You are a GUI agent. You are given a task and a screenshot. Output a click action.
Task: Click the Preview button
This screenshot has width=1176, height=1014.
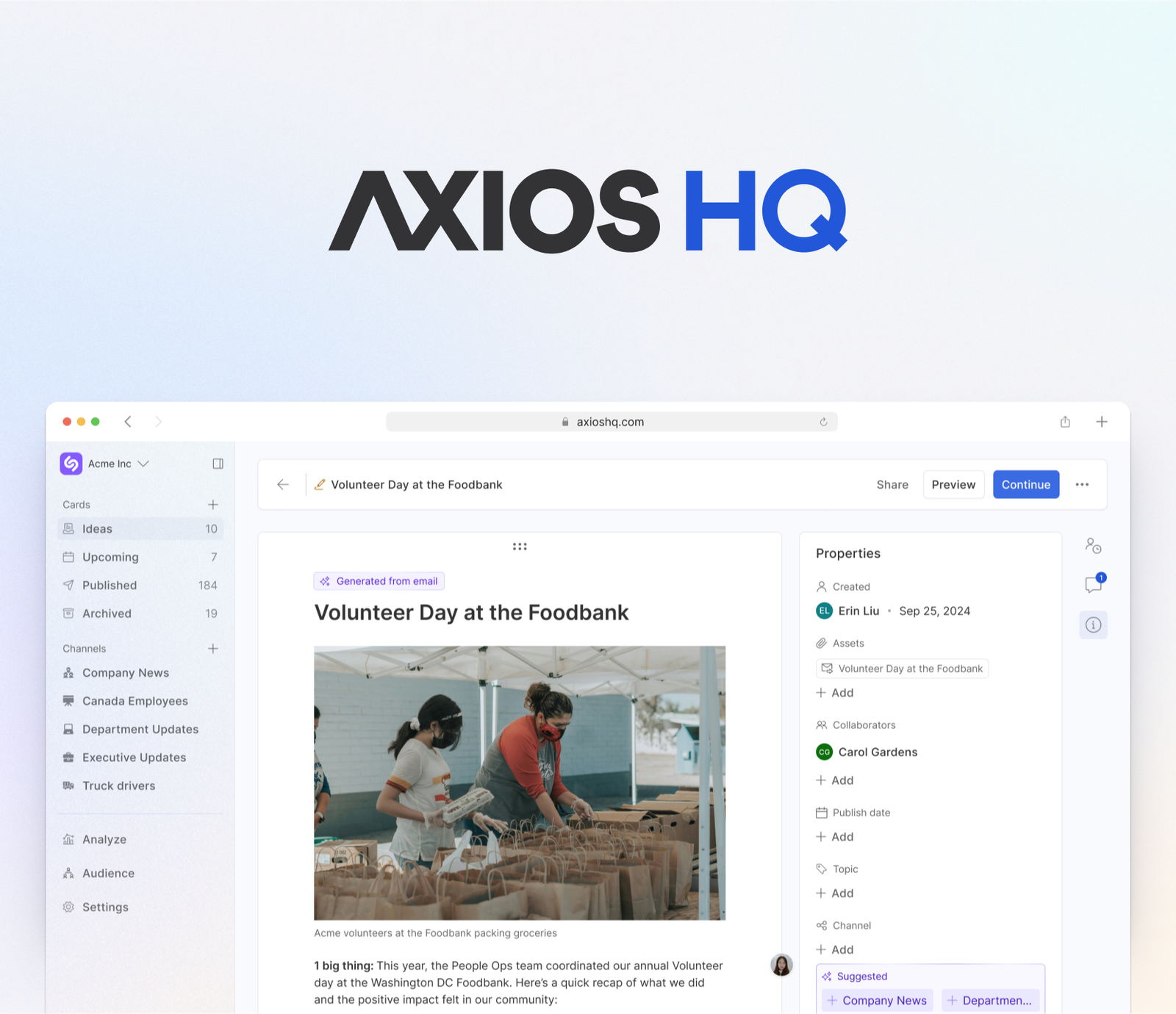pos(953,484)
